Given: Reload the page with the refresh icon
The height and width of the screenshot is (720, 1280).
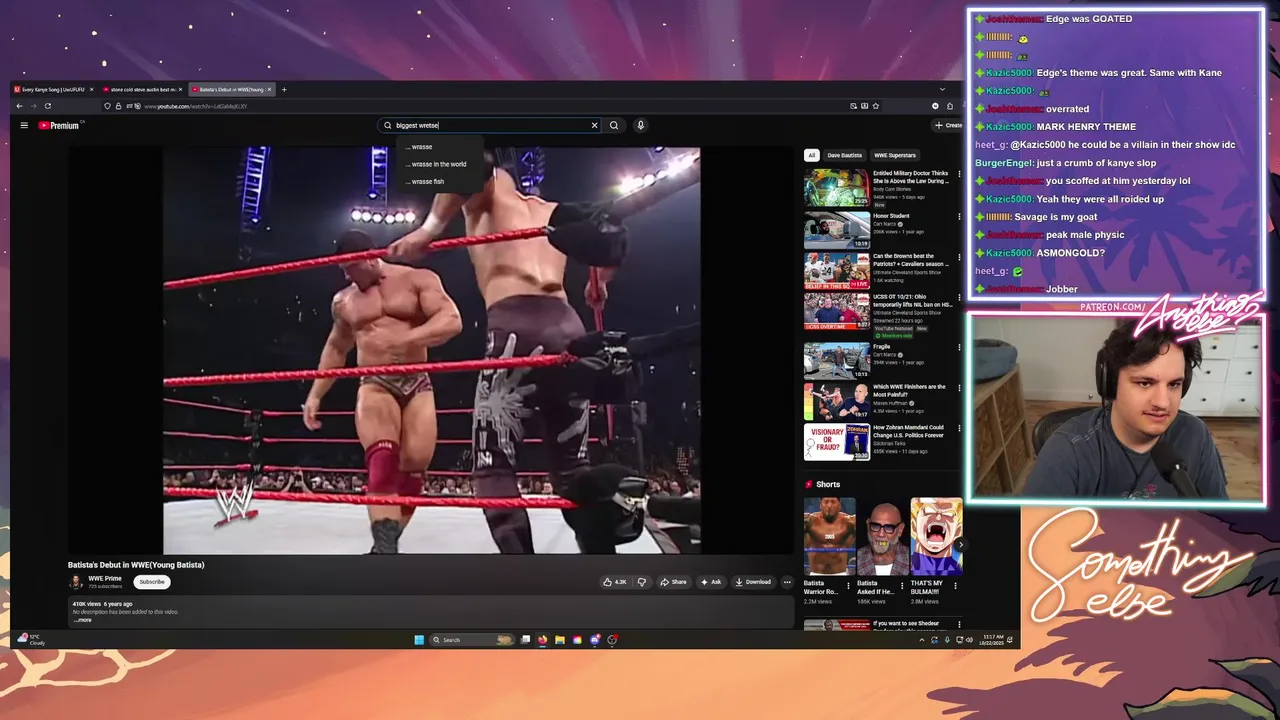Looking at the screenshot, I should click(x=47, y=106).
